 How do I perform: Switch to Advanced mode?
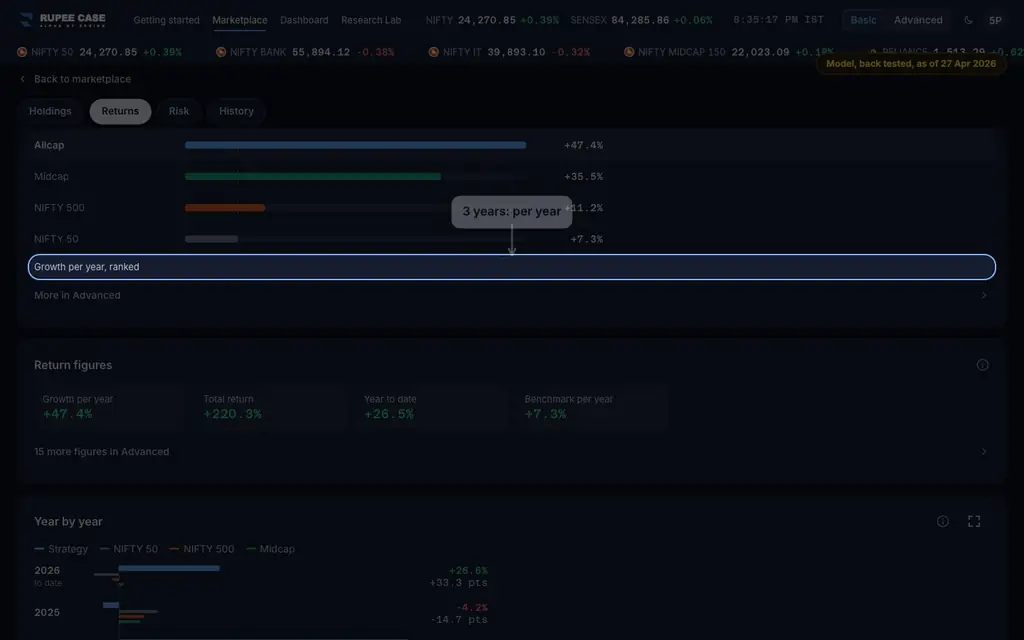(x=918, y=20)
